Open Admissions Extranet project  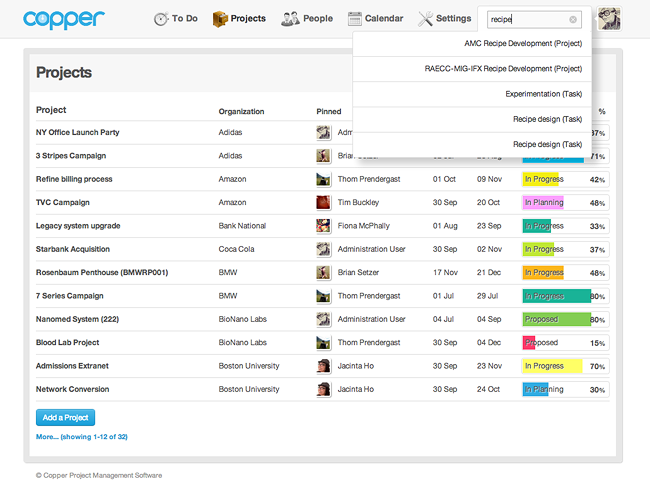(x=72, y=366)
